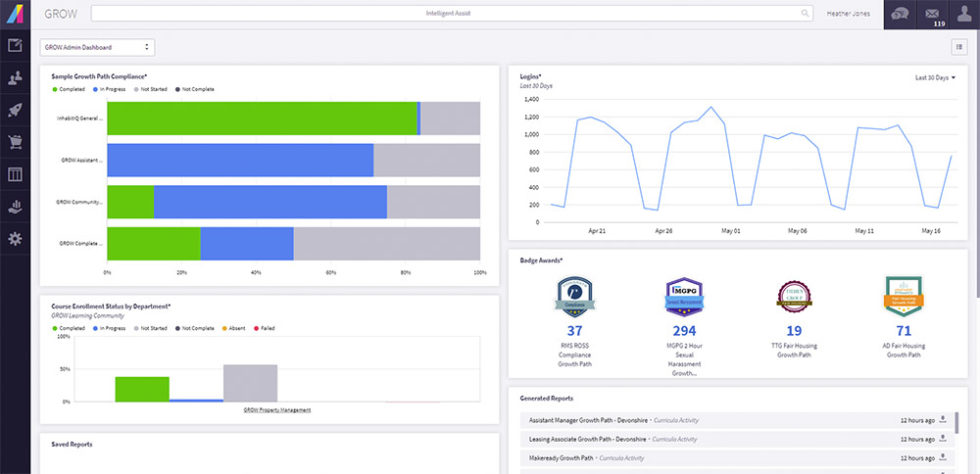Viewport: 980px width, 474px height.
Task: Download the Leasing Associate Growth Path report
Action: tap(943, 439)
